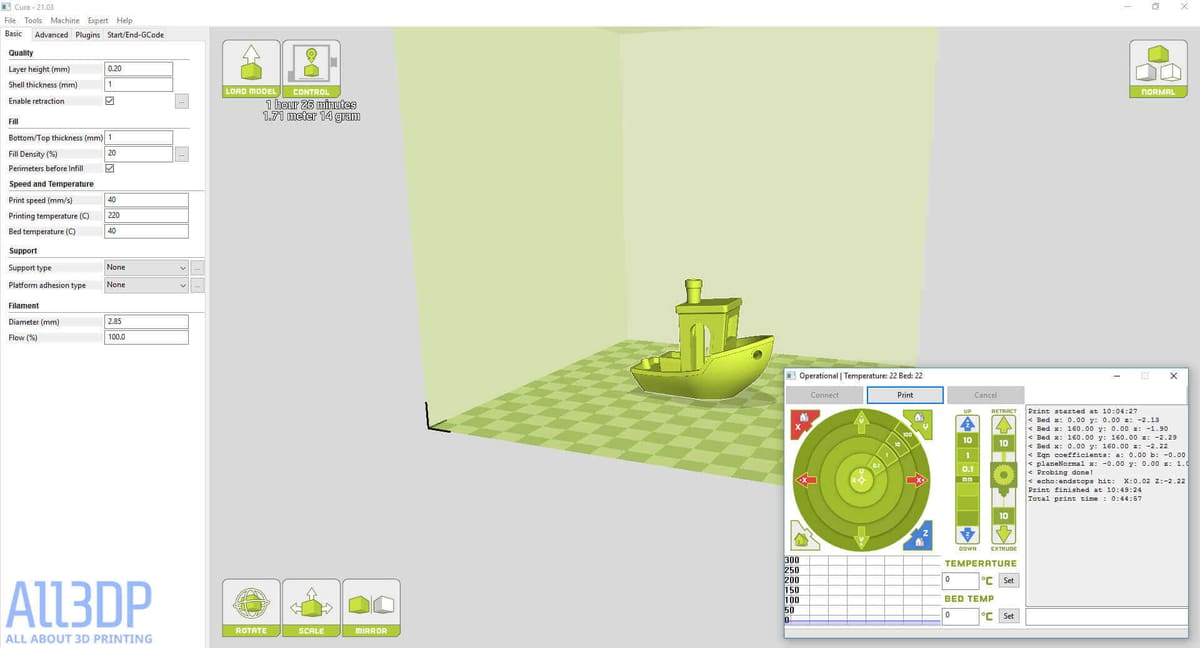Click the extruder gear icon
Viewport: 1200px width, 648px height.
(1003, 474)
